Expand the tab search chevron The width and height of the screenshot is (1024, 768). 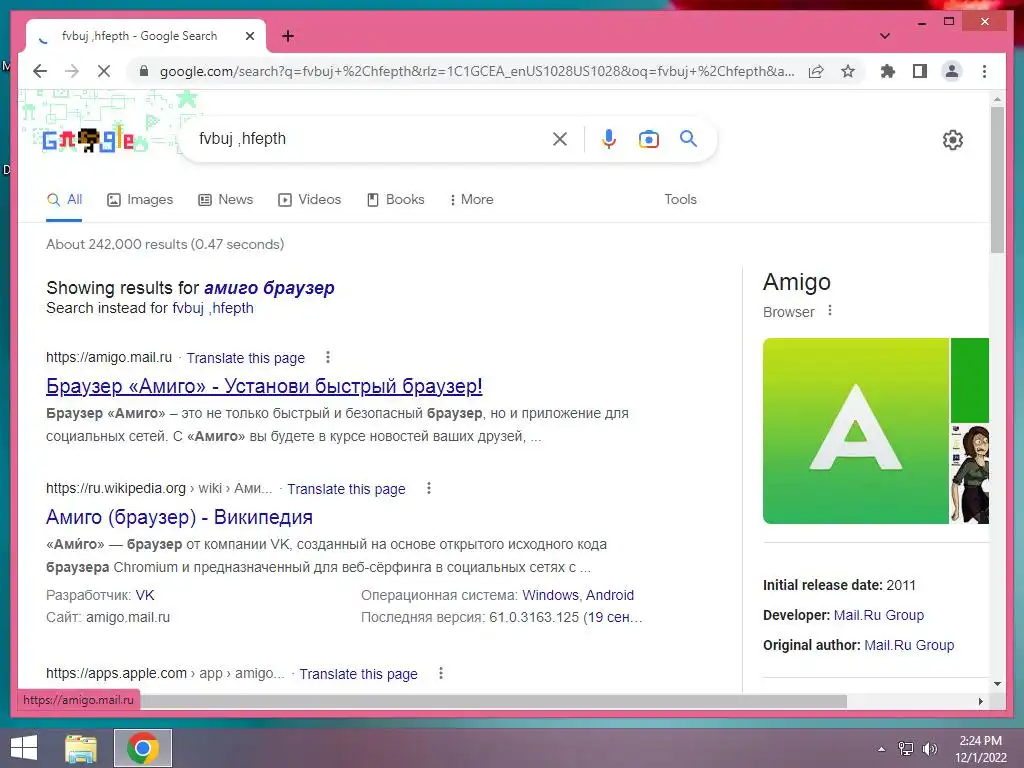click(885, 36)
